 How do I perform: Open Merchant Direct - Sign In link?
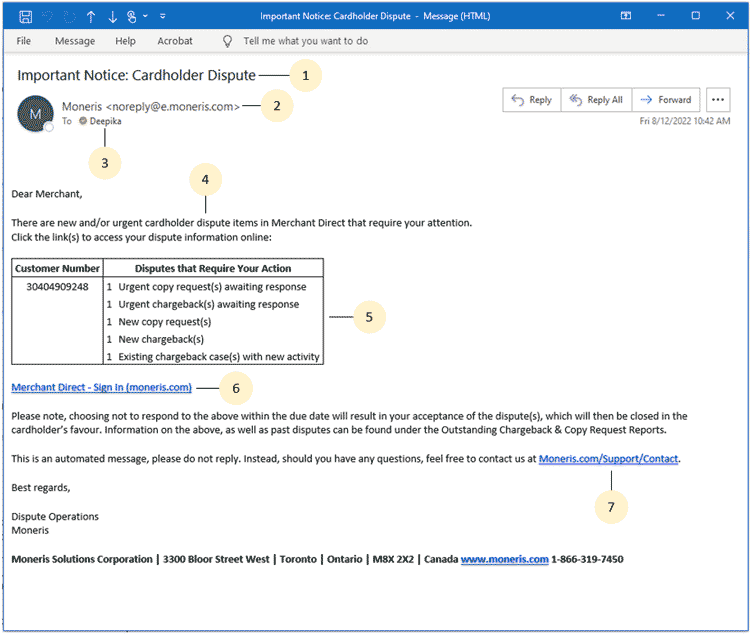(x=101, y=387)
